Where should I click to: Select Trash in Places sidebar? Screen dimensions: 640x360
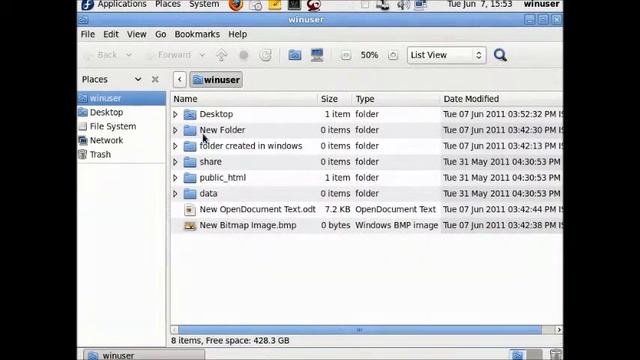(x=122, y=154)
